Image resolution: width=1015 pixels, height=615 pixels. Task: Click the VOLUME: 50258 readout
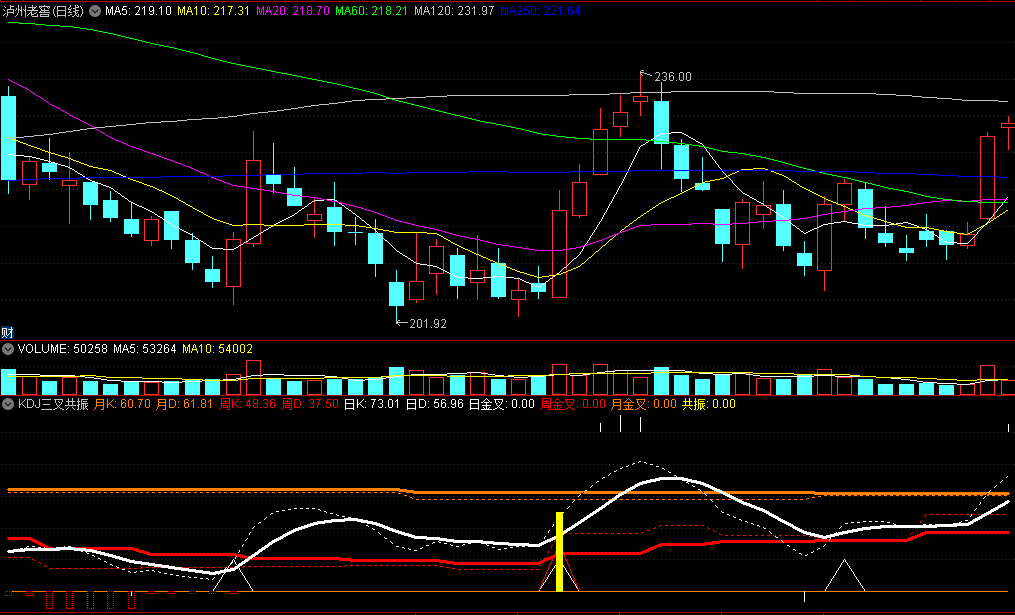tap(63, 349)
